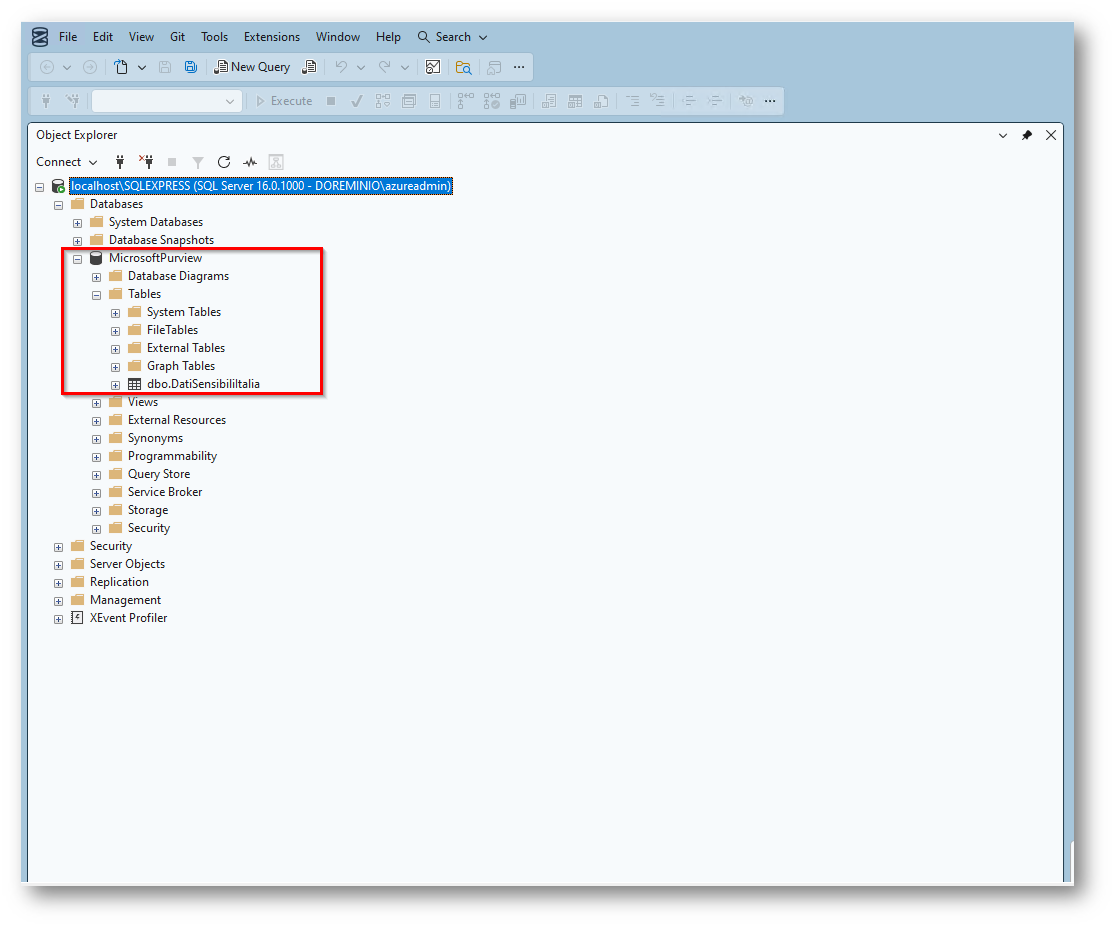Select the Query Store folder
The height and width of the screenshot is (928, 1116).
[x=158, y=474]
